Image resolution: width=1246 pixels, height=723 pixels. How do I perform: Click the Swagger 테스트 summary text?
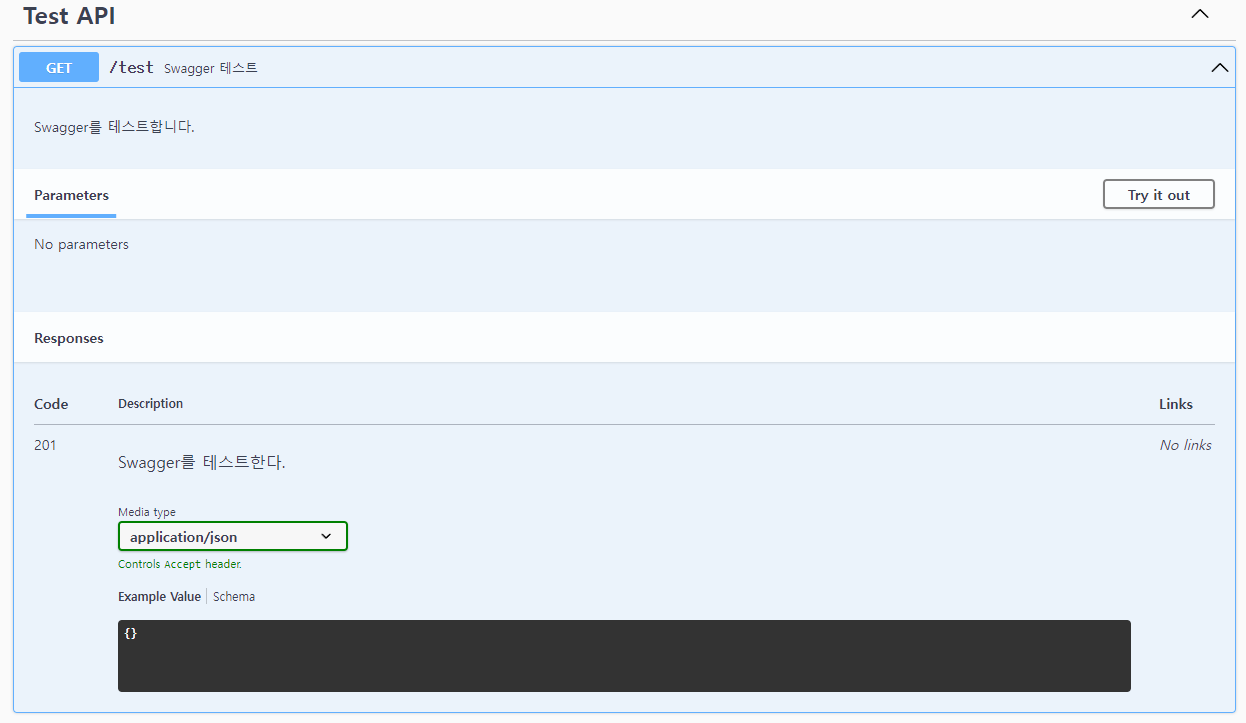click(210, 68)
